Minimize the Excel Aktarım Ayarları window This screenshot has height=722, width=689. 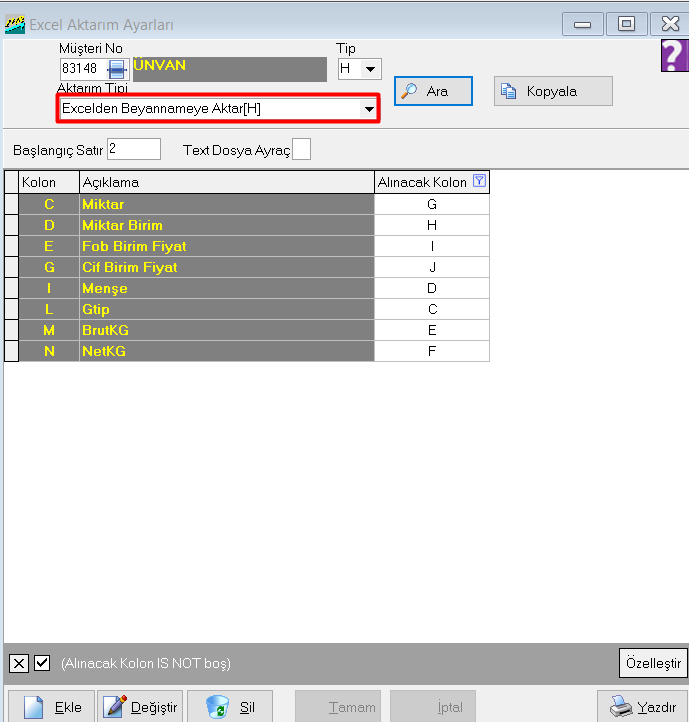pos(583,24)
